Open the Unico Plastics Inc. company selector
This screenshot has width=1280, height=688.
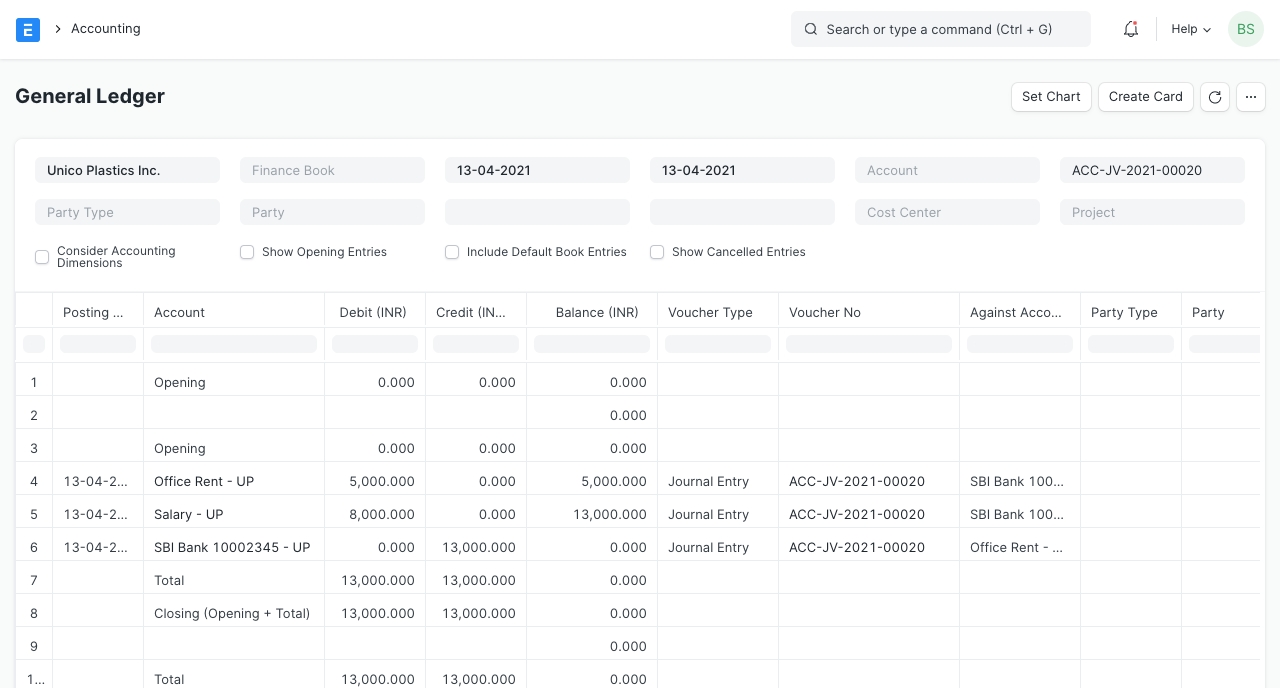tap(127, 171)
